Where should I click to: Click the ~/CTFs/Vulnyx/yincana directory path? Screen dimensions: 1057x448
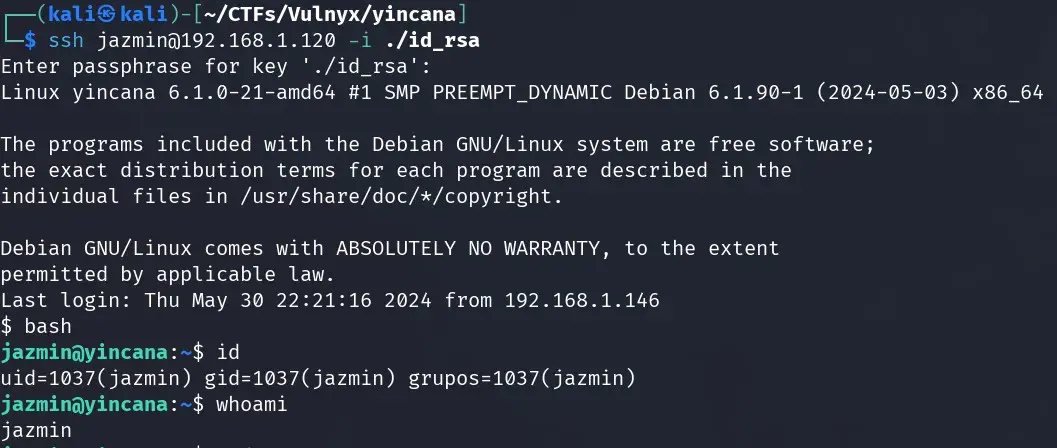pos(330,13)
